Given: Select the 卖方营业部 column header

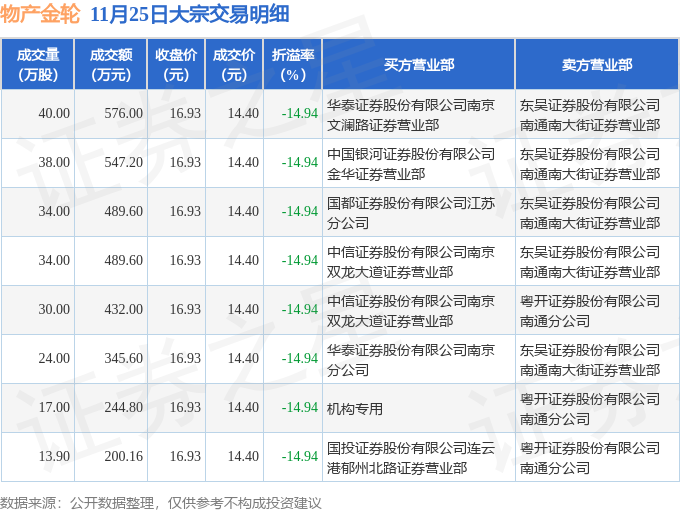Looking at the screenshot, I should pyautogui.click(x=597, y=65).
